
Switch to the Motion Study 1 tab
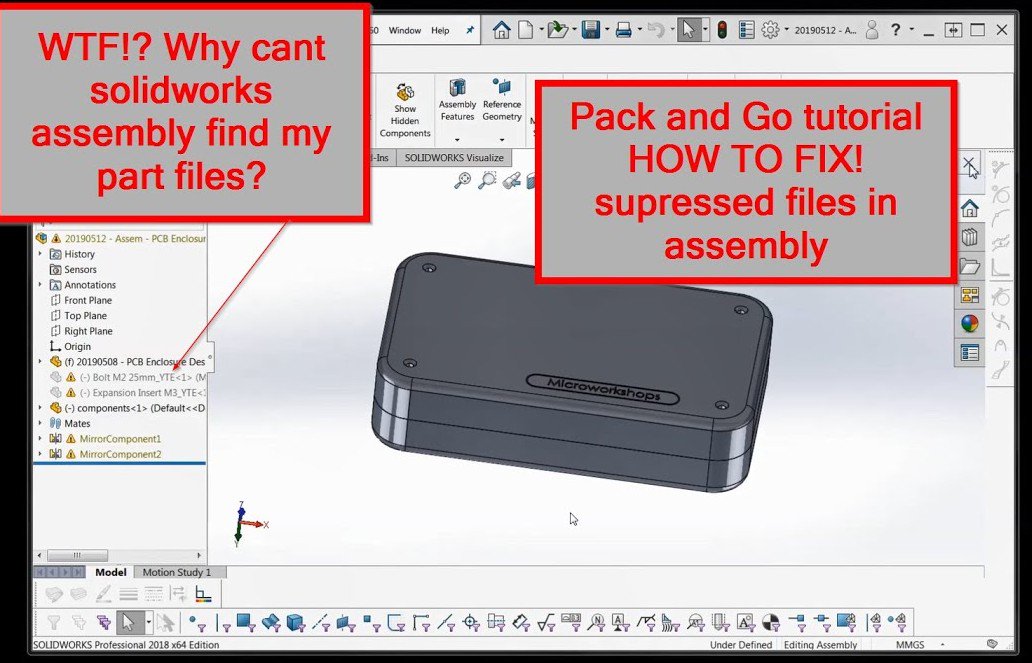pos(177,572)
